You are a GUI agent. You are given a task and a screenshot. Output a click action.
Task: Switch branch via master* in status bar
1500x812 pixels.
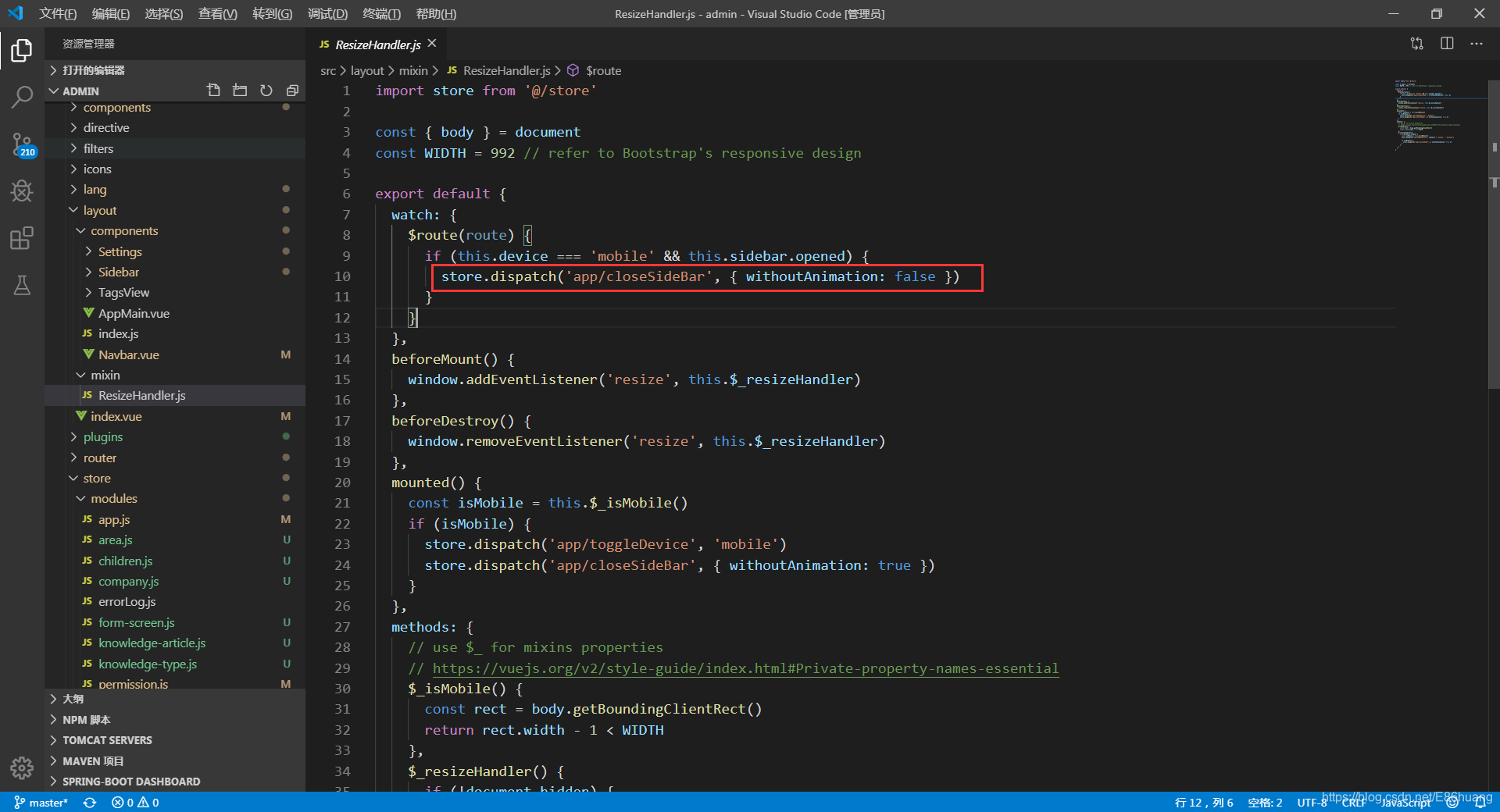click(41, 803)
